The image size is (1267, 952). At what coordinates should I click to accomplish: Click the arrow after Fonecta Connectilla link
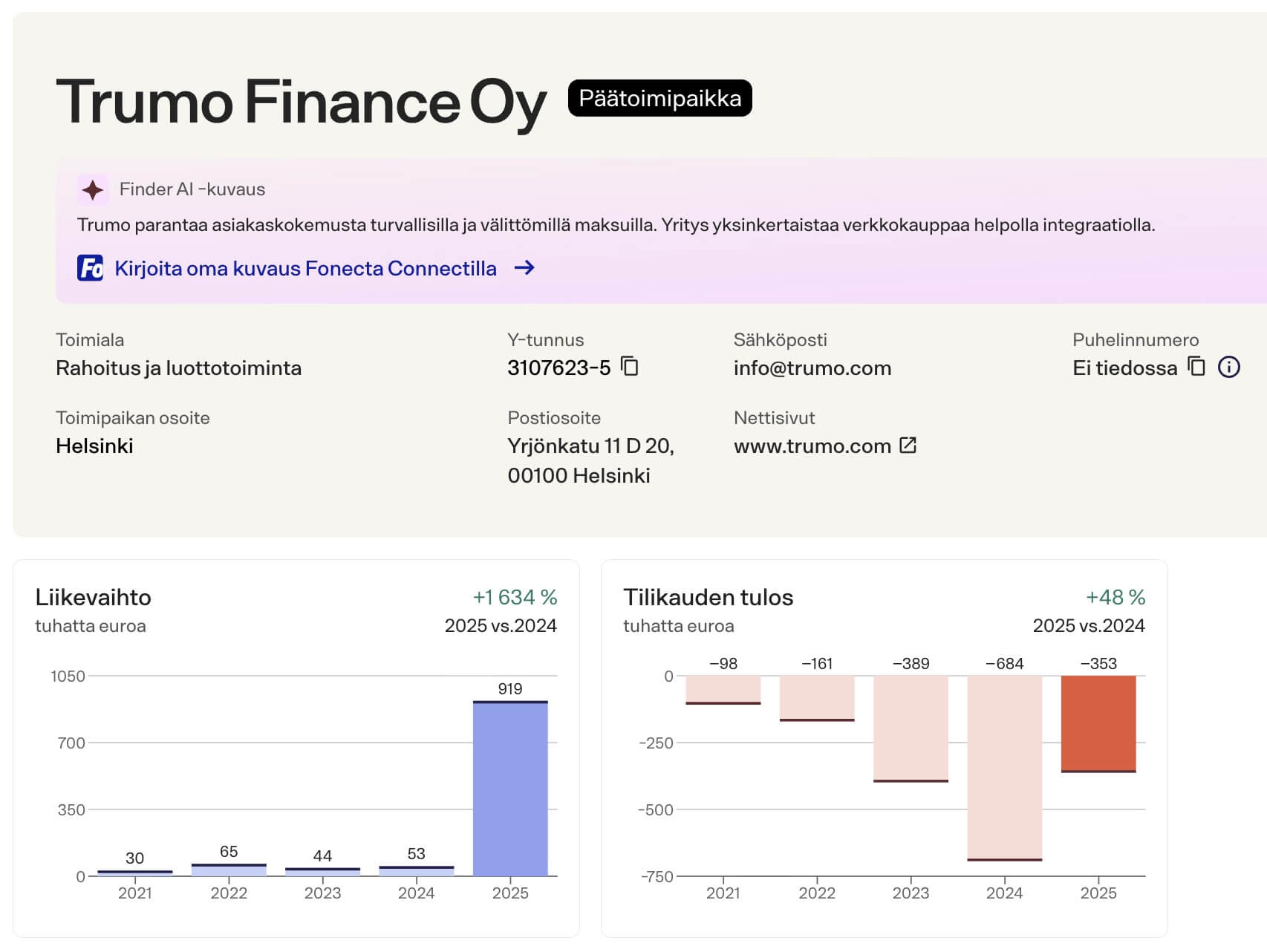point(524,268)
